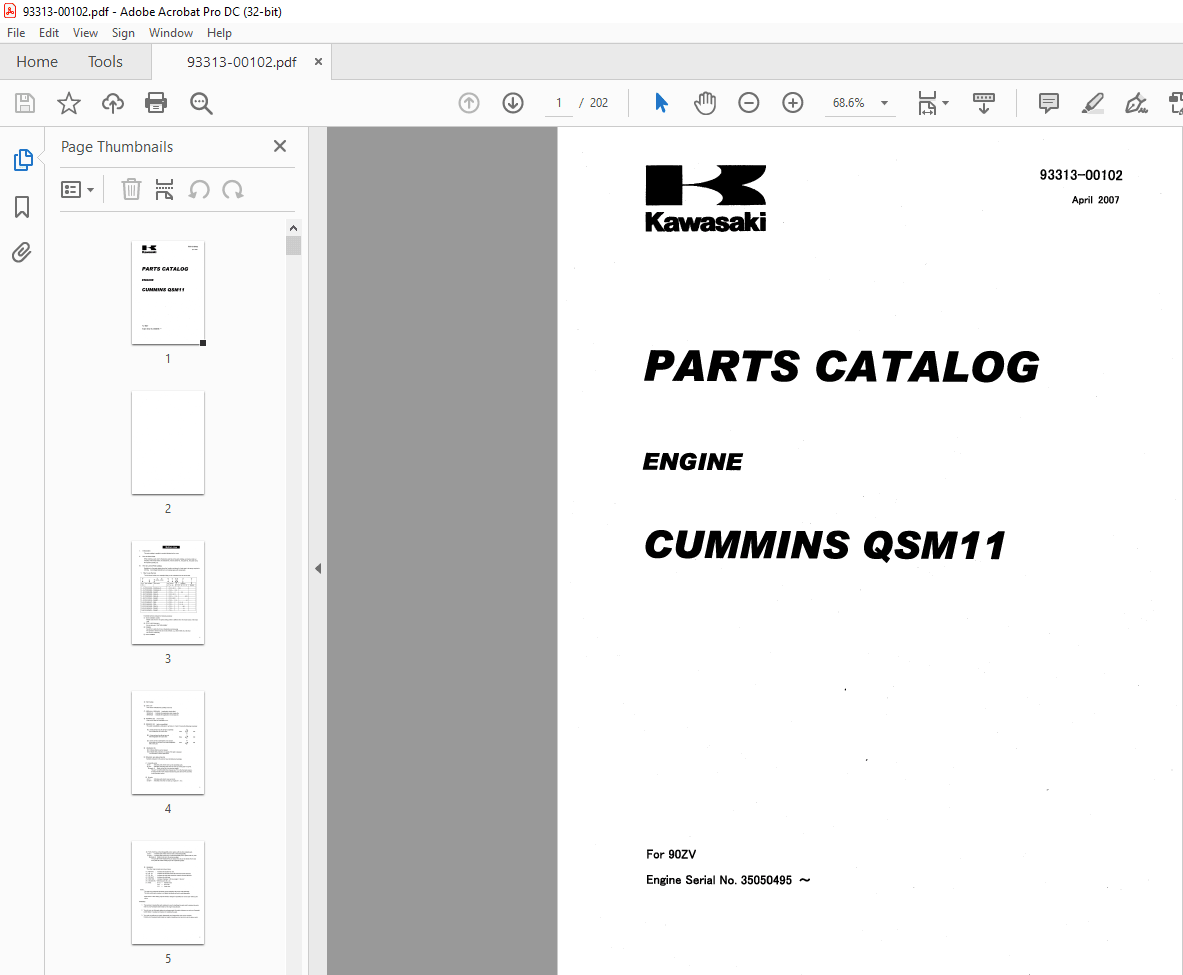Enable scrolling page mode
Viewport: 1183px width, 975px height.
(x=984, y=102)
